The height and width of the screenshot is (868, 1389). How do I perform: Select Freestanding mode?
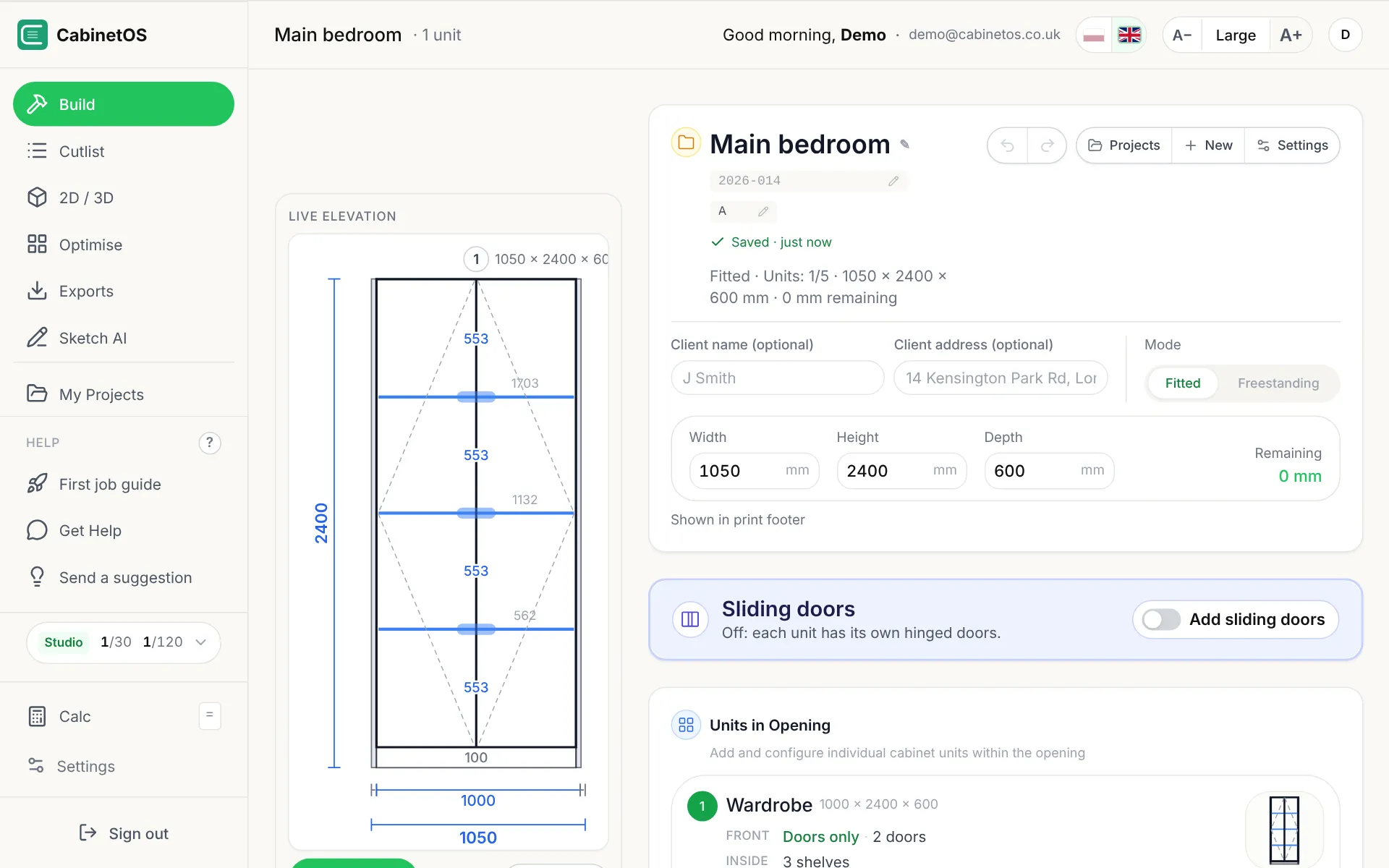point(1278,383)
